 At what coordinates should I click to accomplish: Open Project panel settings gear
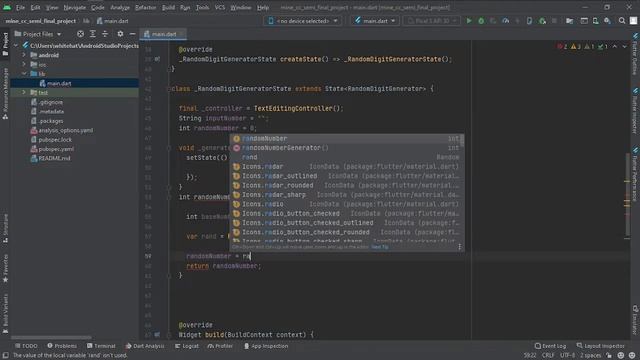coord(120,34)
